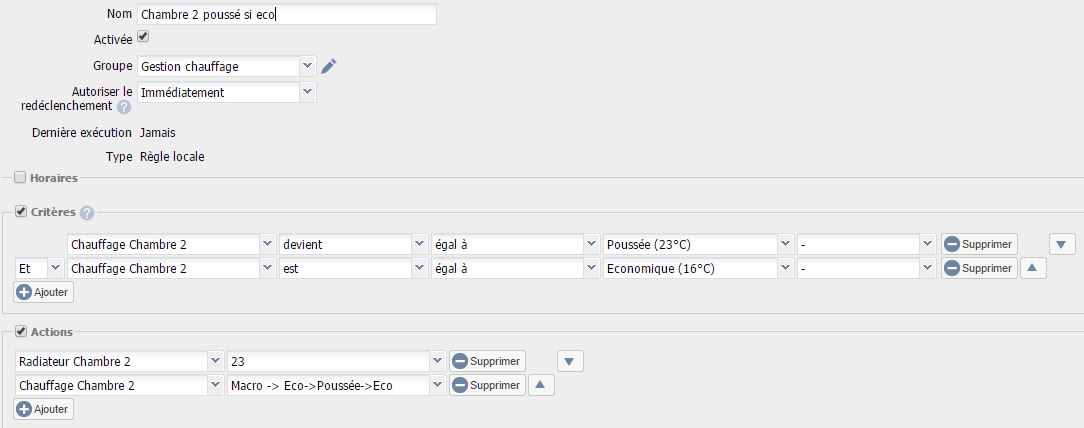The height and width of the screenshot is (428, 1084).
Task: Enable the Horaires section checkbox
Action: 20,178
